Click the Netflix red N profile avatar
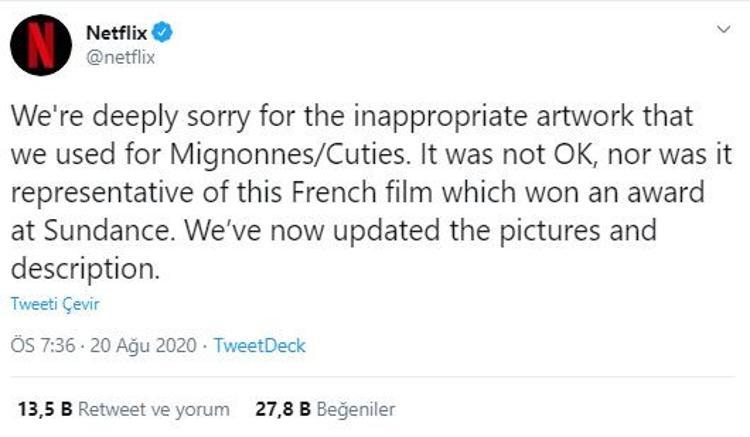 pyautogui.click(x=41, y=46)
